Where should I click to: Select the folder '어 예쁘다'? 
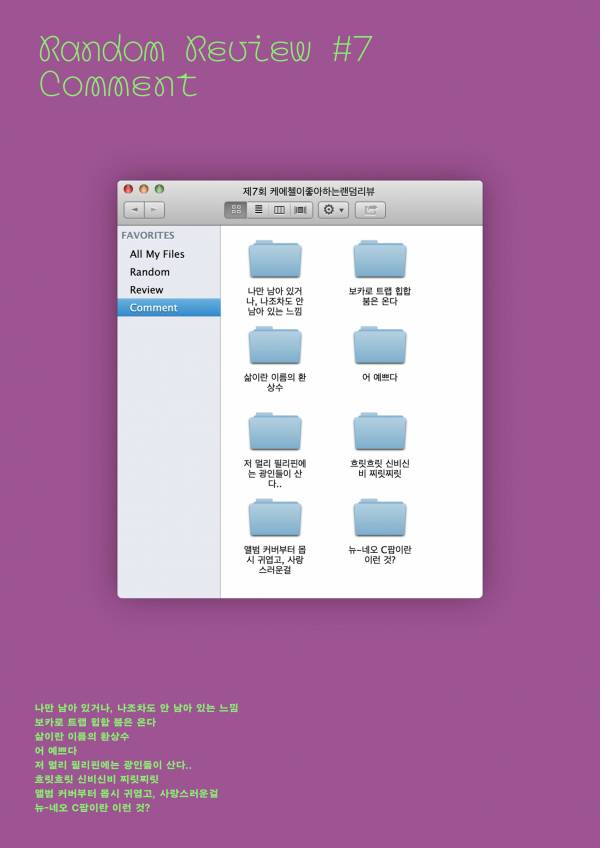point(380,346)
